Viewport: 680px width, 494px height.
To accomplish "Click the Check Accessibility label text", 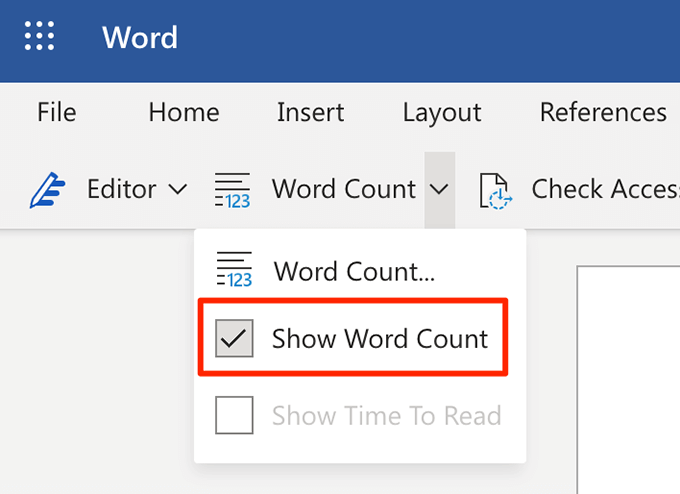I will (x=605, y=189).
